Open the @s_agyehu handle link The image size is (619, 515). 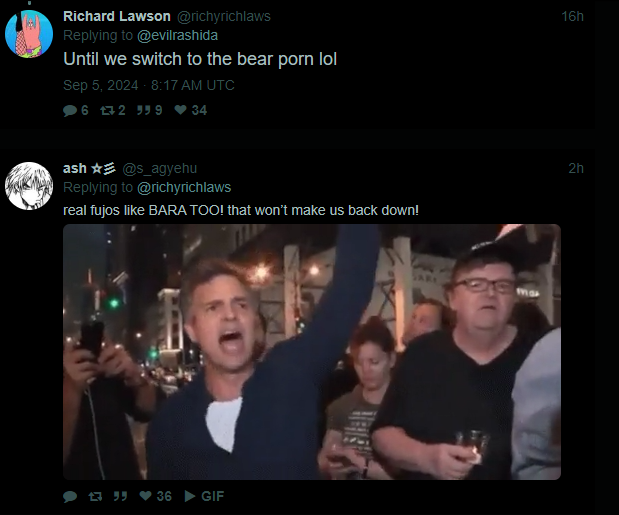coord(159,169)
